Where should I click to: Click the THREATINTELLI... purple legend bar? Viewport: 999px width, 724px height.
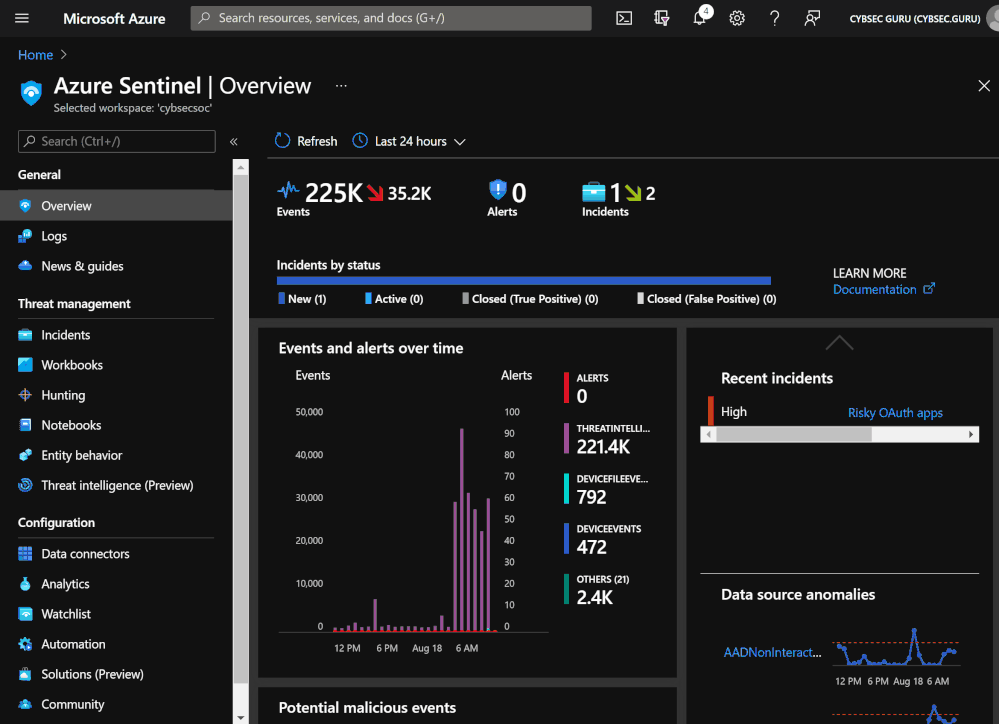566,438
